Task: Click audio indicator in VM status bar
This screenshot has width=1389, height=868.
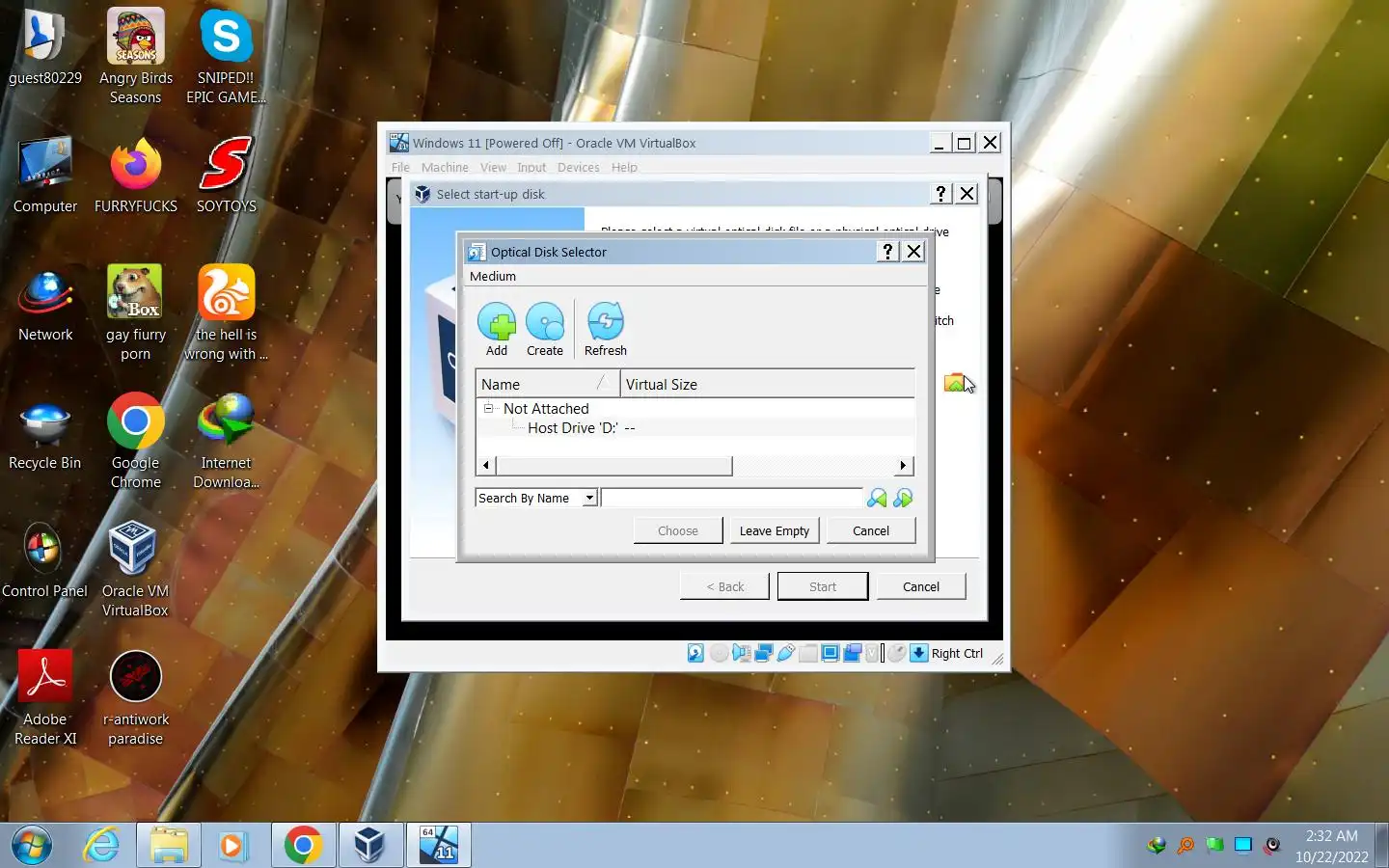Action: coord(741,653)
